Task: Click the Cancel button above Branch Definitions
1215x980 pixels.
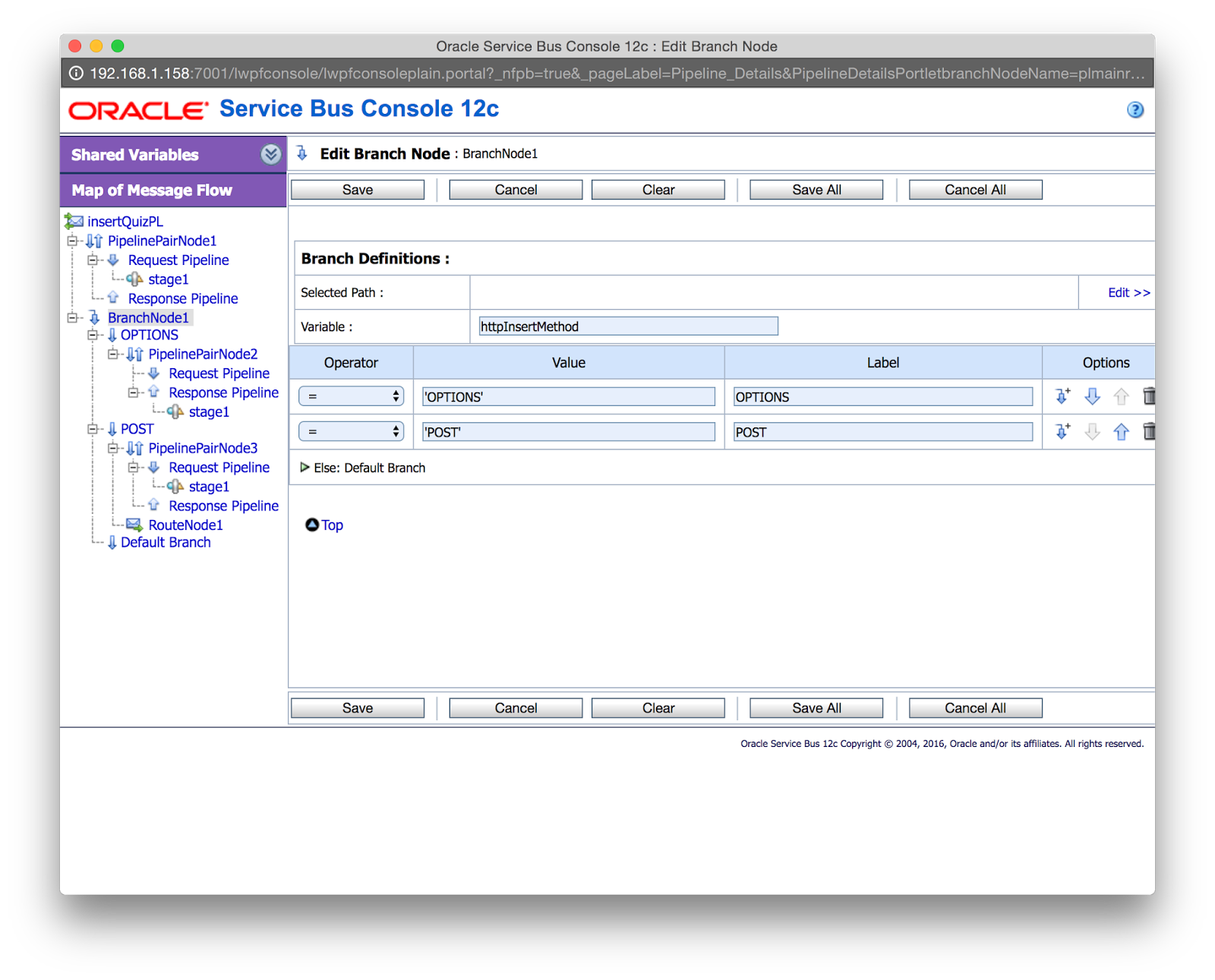Action: click(x=516, y=190)
